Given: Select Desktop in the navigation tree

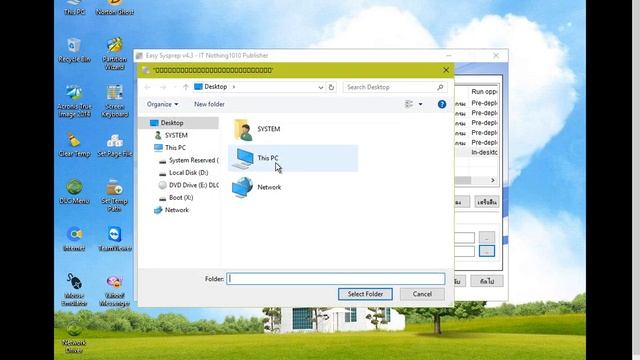Looking at the screenshot, I should [x=179, y=123].
